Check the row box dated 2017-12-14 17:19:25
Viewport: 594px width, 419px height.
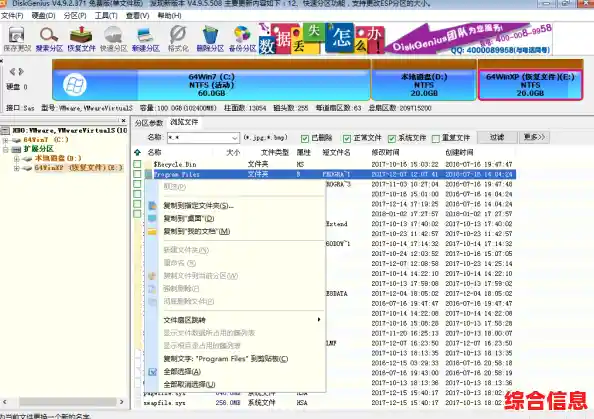coord(138,204)
